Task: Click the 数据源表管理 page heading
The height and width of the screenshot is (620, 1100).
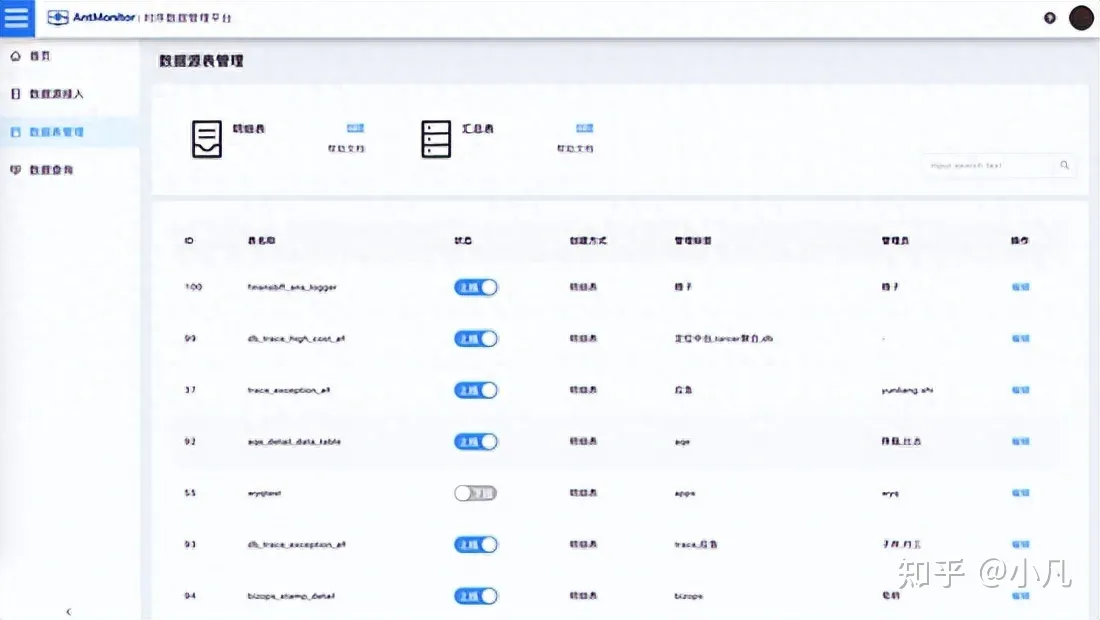Action: [x=201, y=61]
